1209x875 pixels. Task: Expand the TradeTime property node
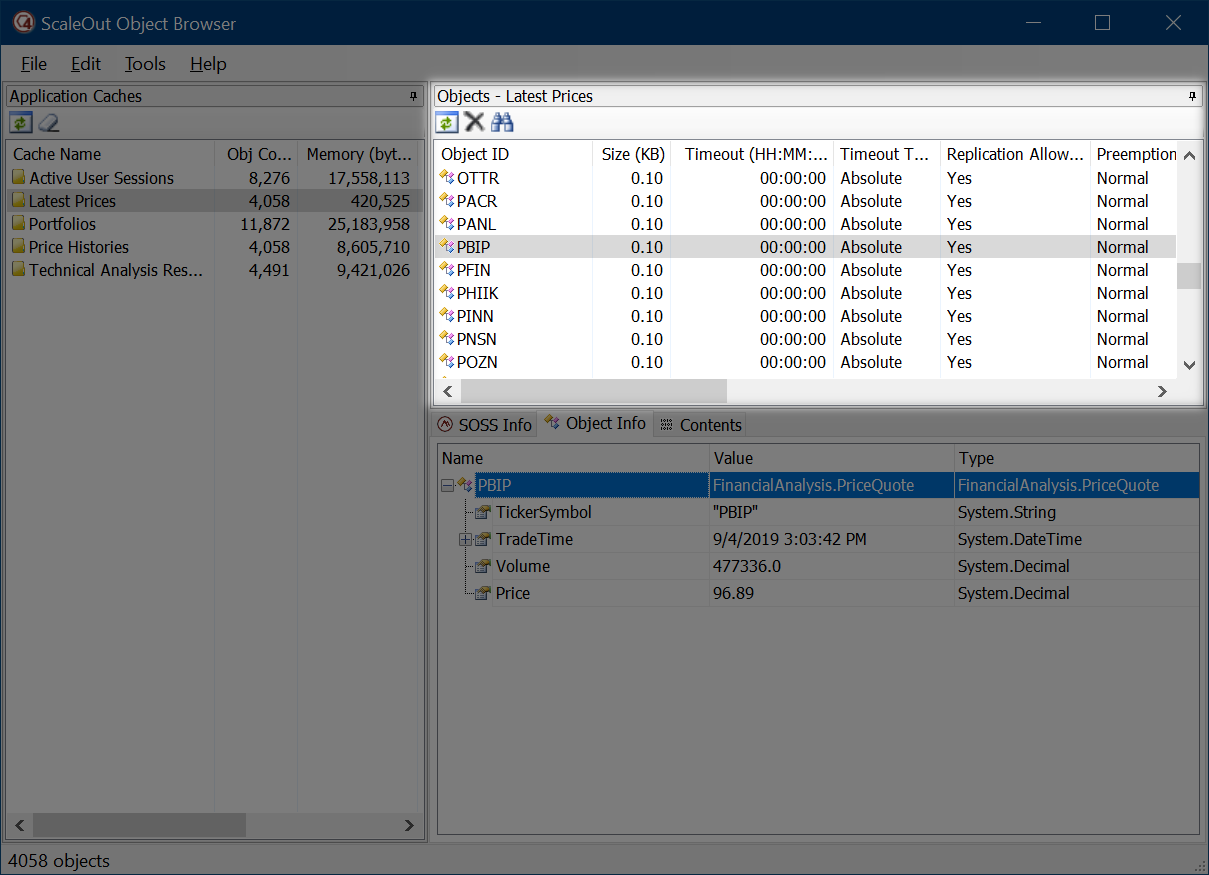[465, 540]
